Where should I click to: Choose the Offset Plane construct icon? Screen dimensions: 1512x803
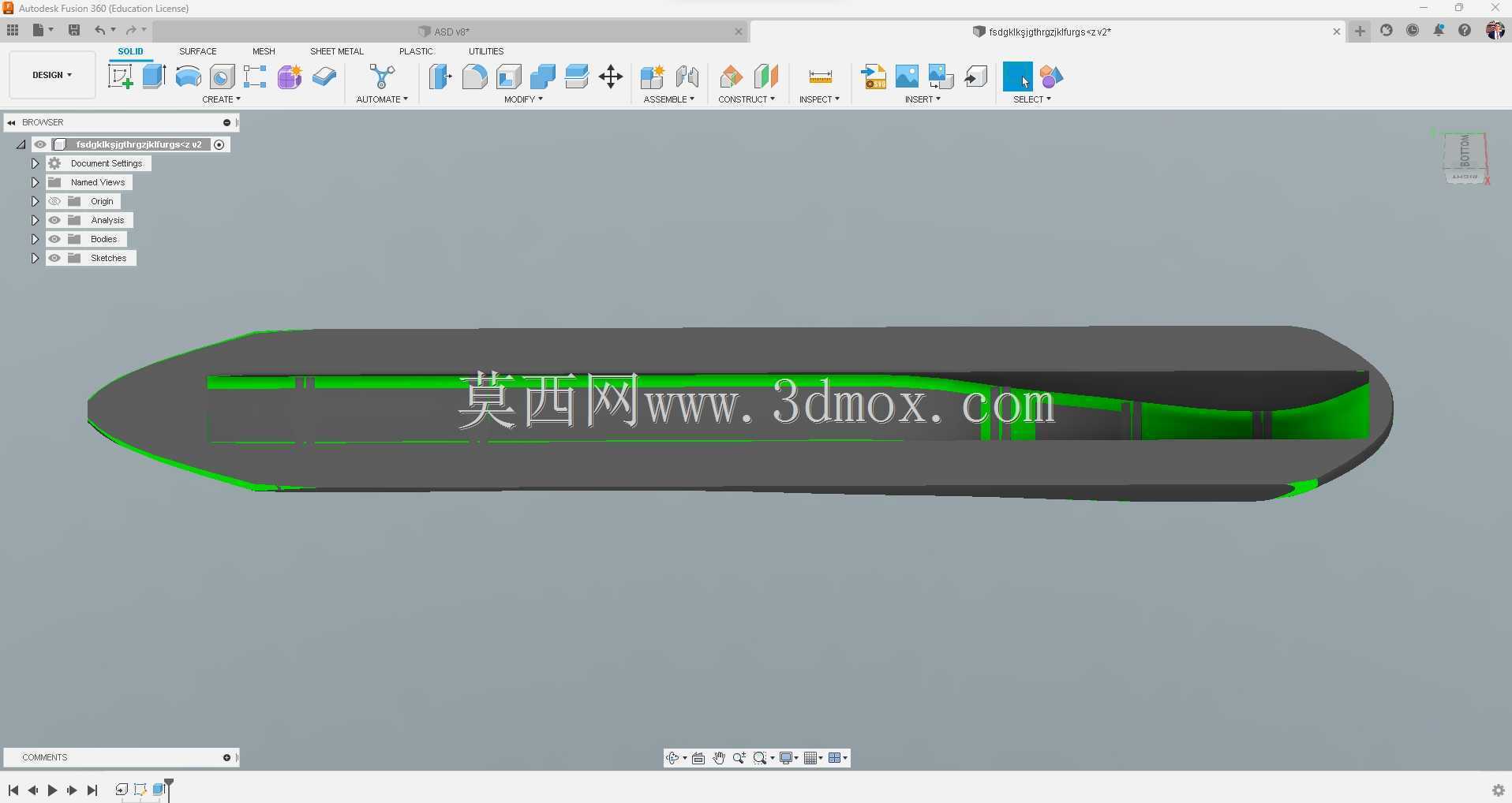pos(731,77)
